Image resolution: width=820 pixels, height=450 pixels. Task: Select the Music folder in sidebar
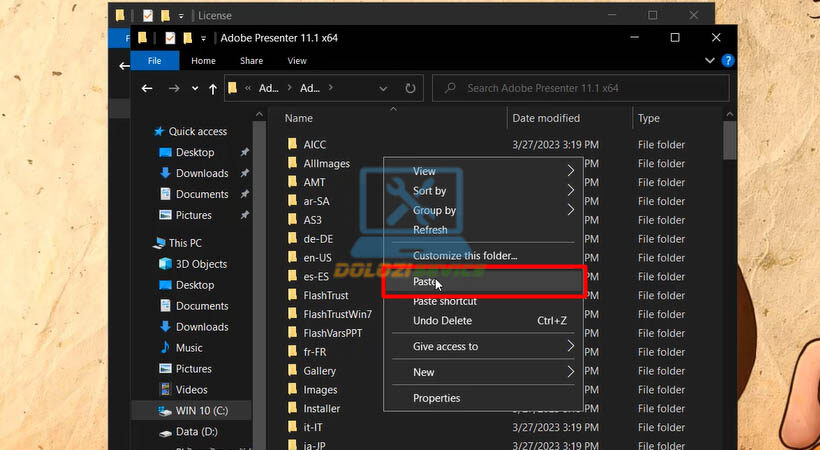(189, 348)
